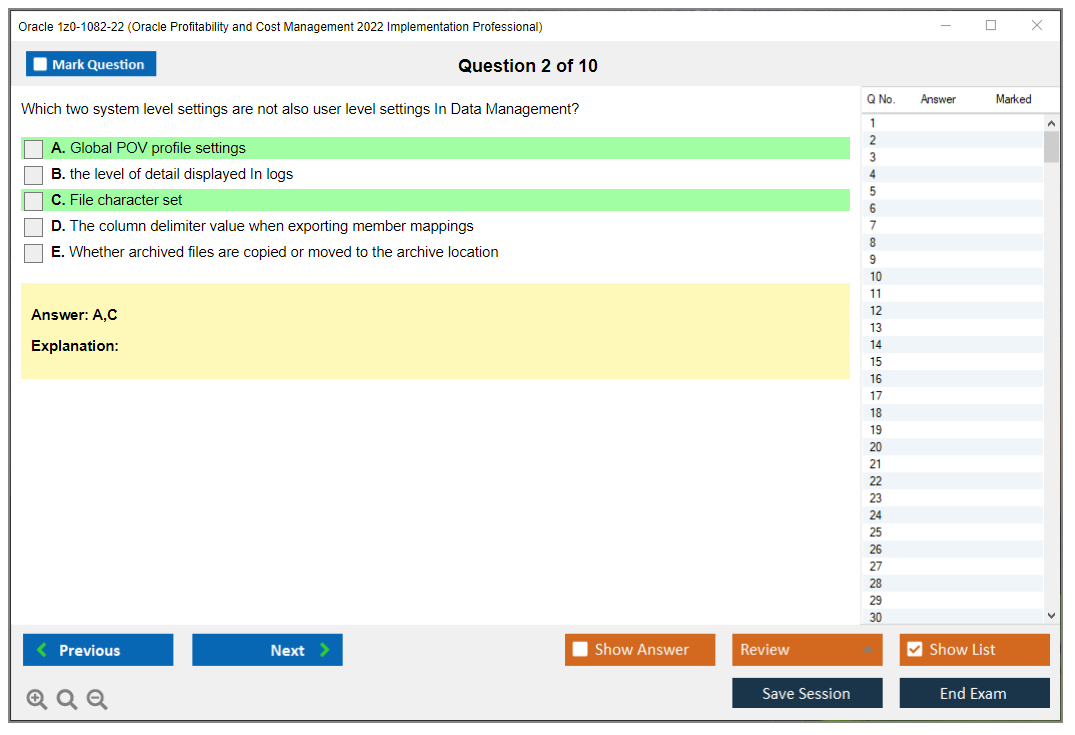
Task: Click the green chevron on the Previous button
Action: coord(41,649)
